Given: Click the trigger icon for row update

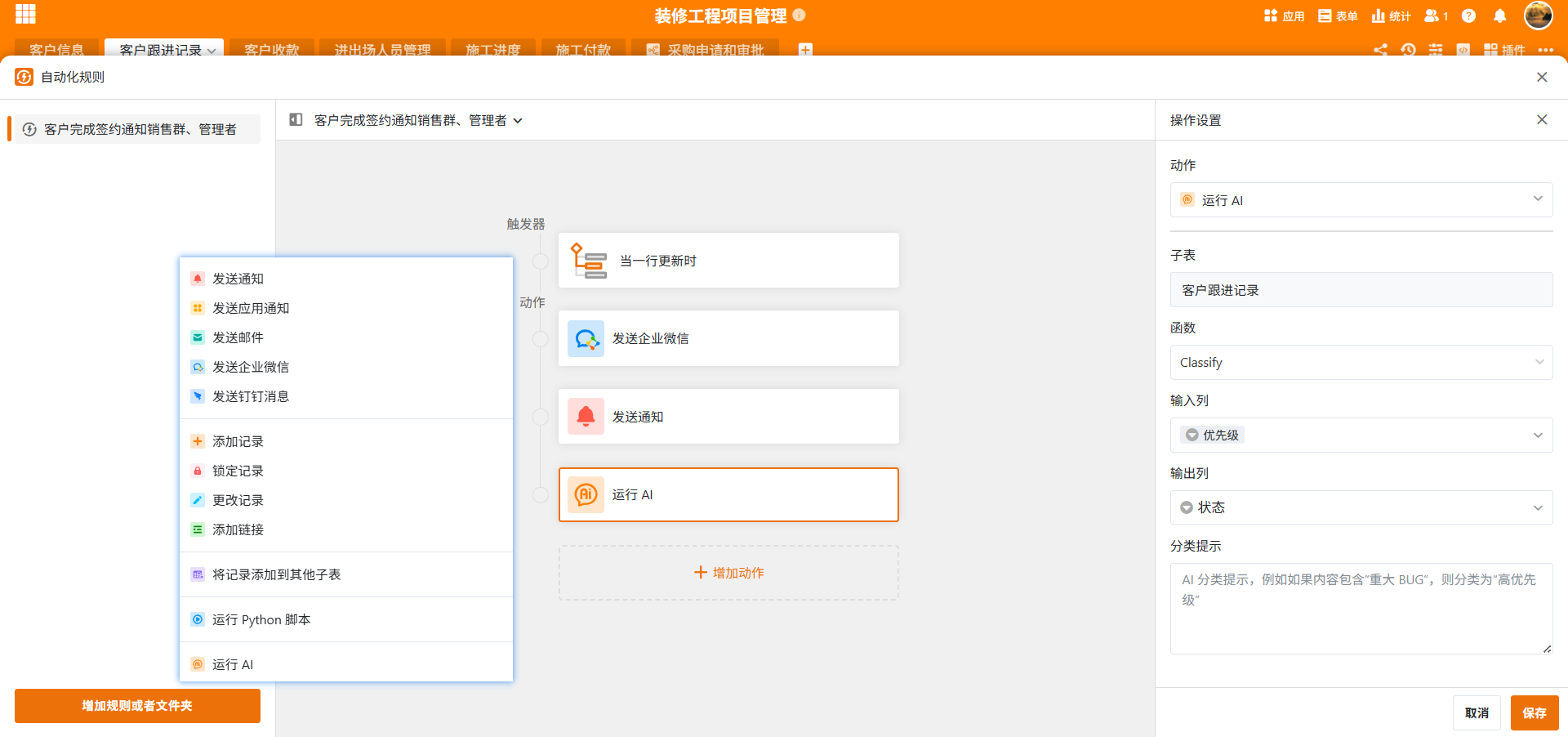Looking at the screenshot, I should (x=588, y=261).
